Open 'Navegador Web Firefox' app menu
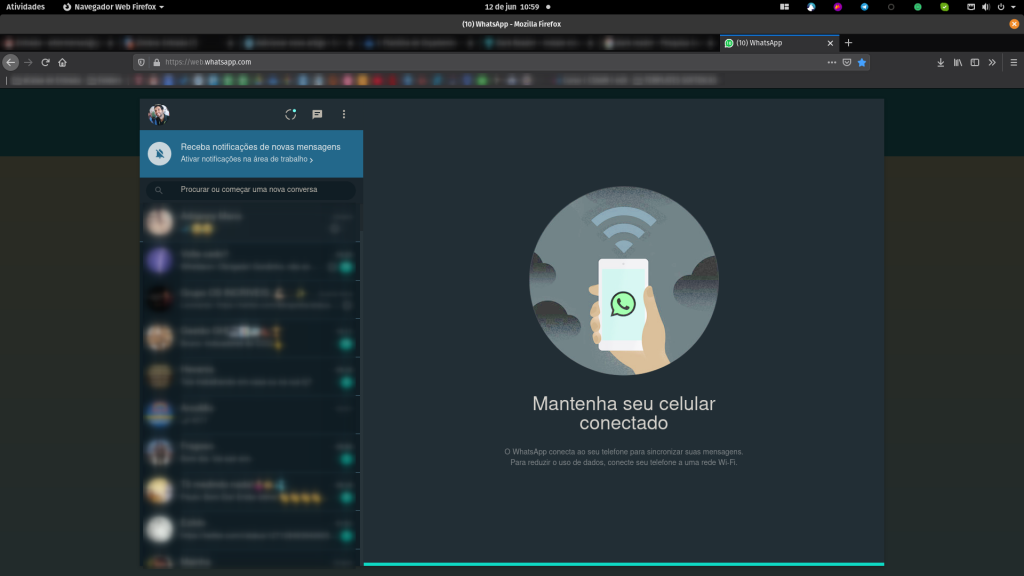The image size is (1024, 576). click(113, 7)
